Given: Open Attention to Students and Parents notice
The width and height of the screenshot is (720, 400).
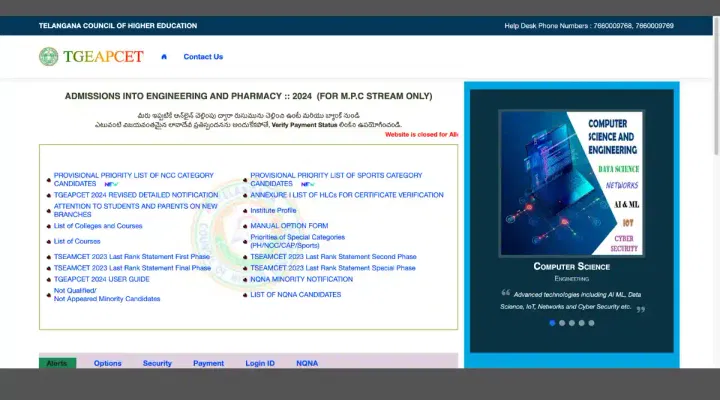Looking at the screenshot, I should point(135,210).
